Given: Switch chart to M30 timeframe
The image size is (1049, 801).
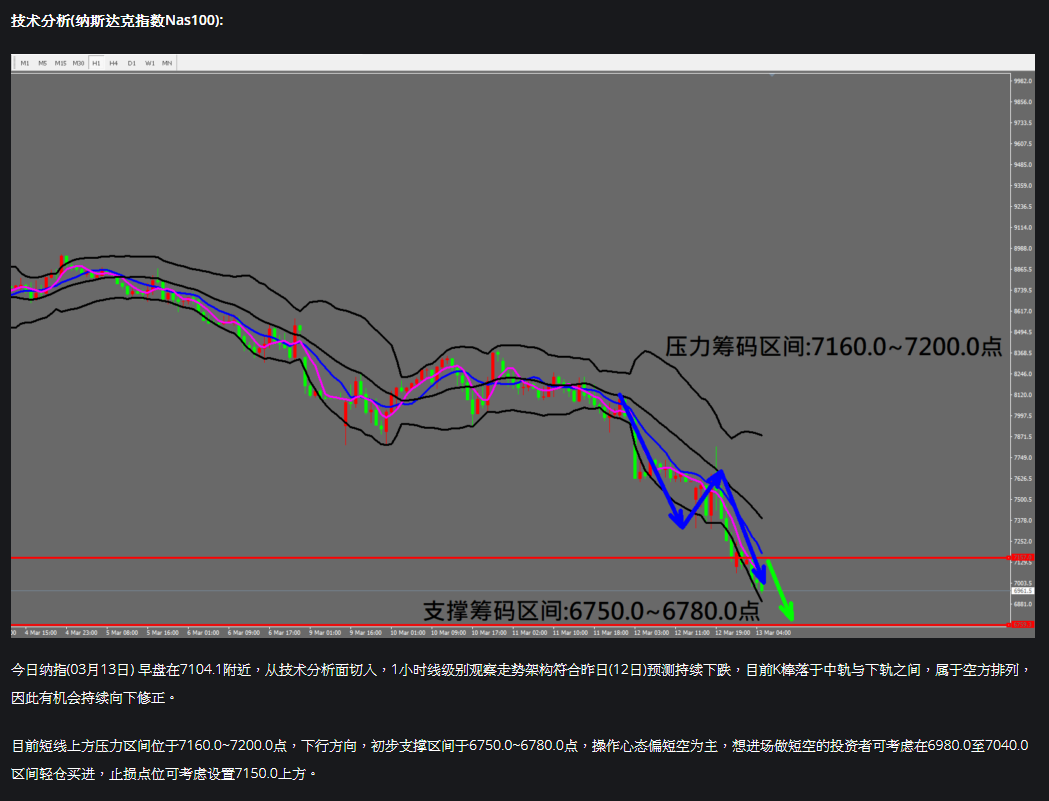Looking at the screenshot, I should pyautogui.click(x=78, y=63).
